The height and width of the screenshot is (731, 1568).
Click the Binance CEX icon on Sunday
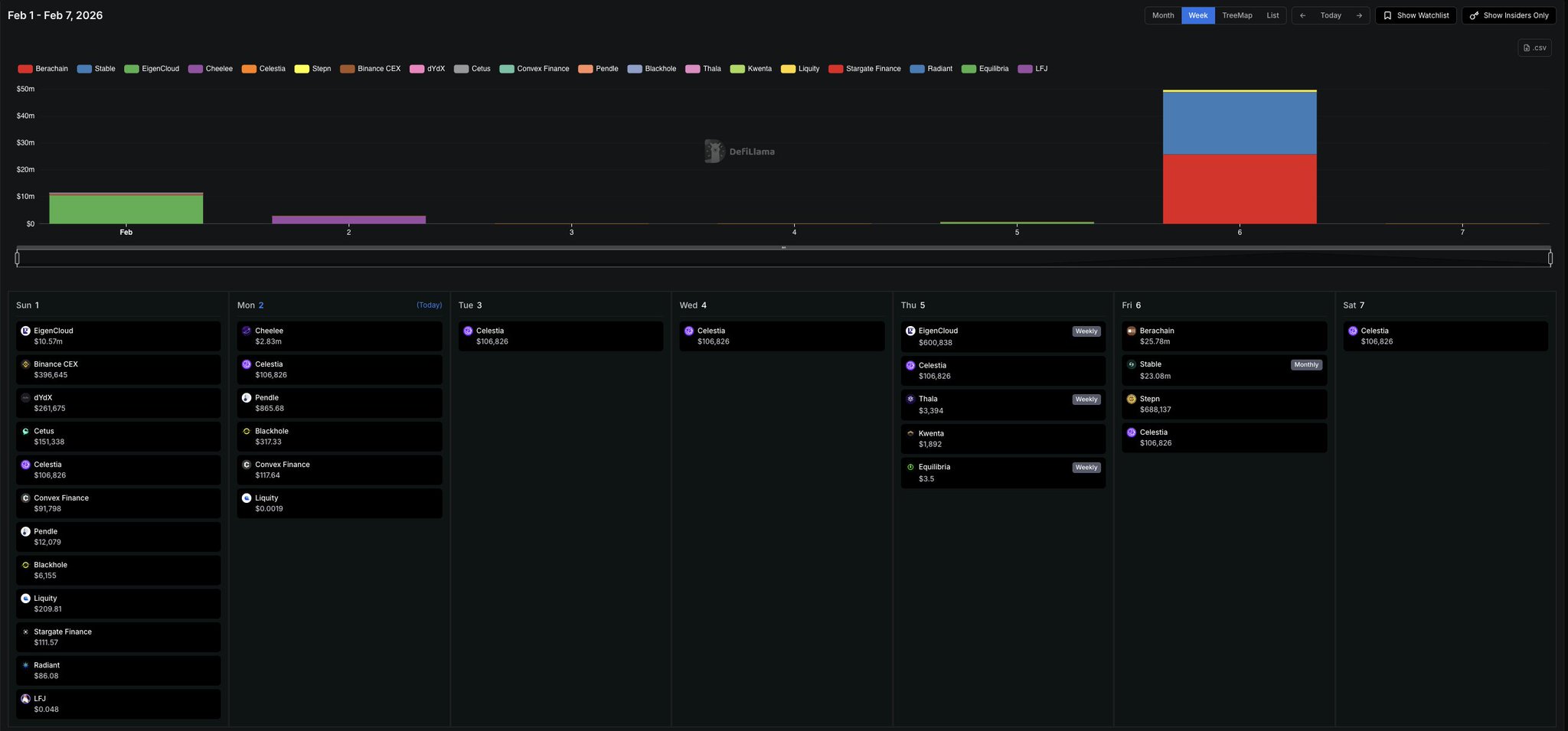pyautogui.click(x=25, y=364)
